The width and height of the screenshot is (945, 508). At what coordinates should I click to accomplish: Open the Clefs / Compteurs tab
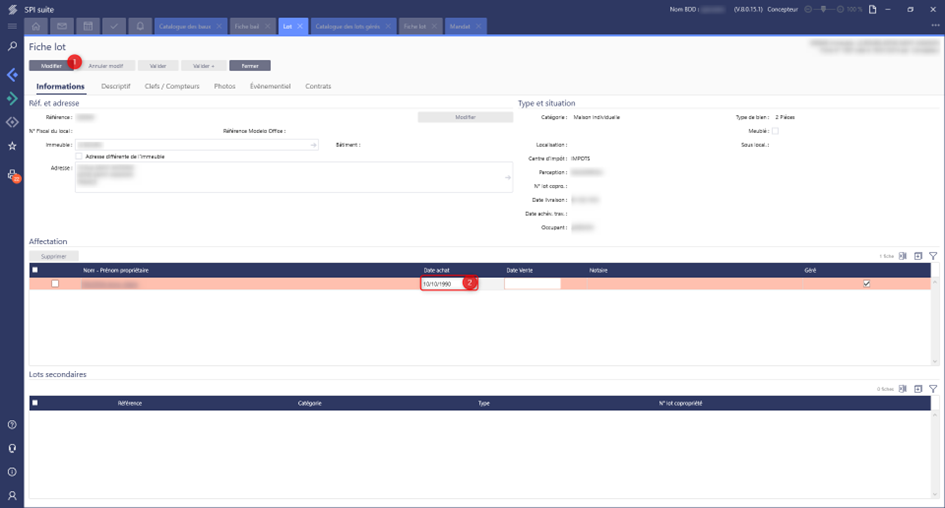tap(173, 86)
